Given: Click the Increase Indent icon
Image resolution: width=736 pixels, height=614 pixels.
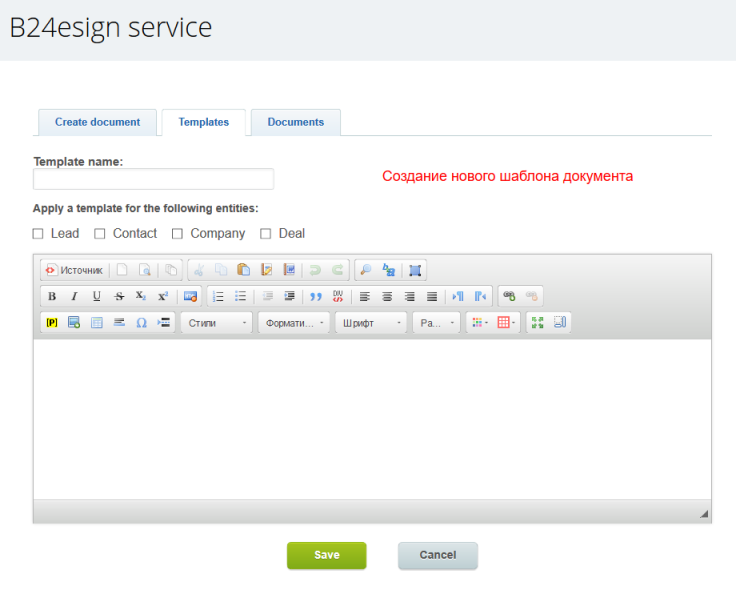Looking at the screenshot, I should 290,296.
